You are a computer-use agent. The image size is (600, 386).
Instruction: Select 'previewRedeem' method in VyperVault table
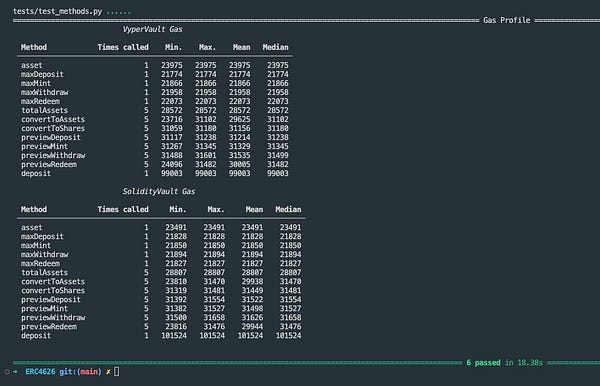[x=49, y=164]
